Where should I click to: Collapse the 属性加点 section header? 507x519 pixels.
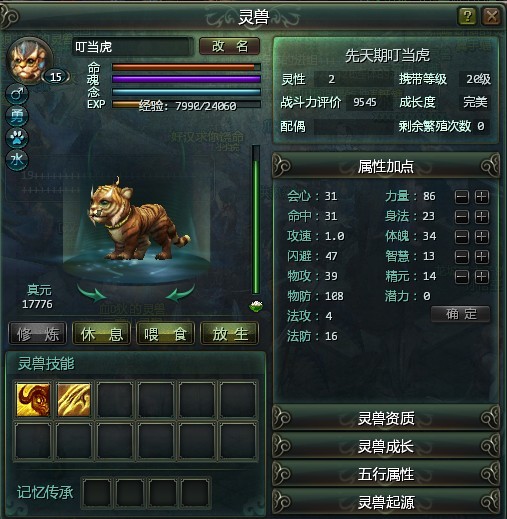386,166
